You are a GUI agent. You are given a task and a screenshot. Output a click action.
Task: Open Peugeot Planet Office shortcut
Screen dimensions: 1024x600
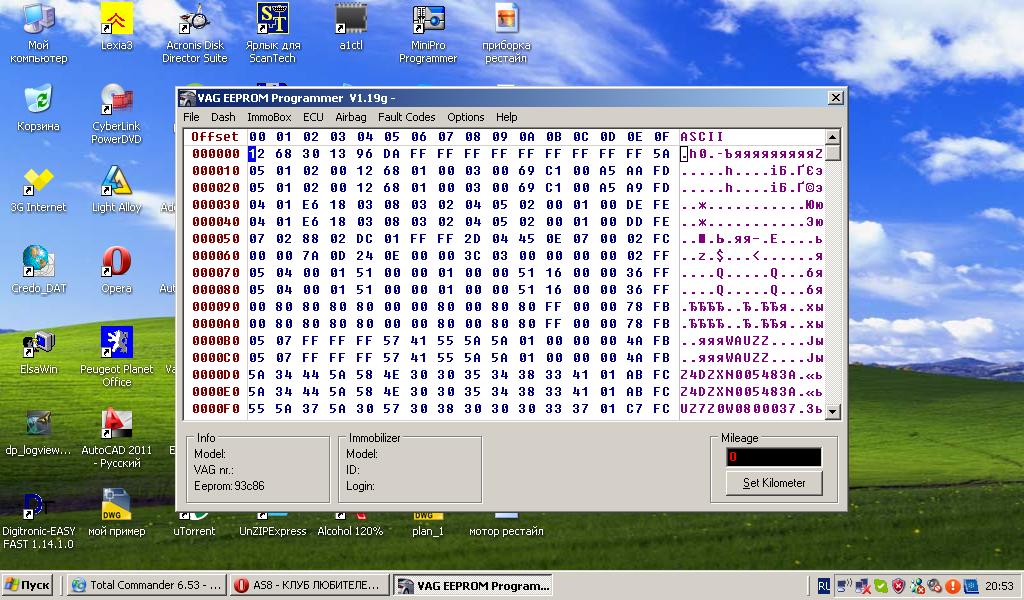tap(117, 344)
